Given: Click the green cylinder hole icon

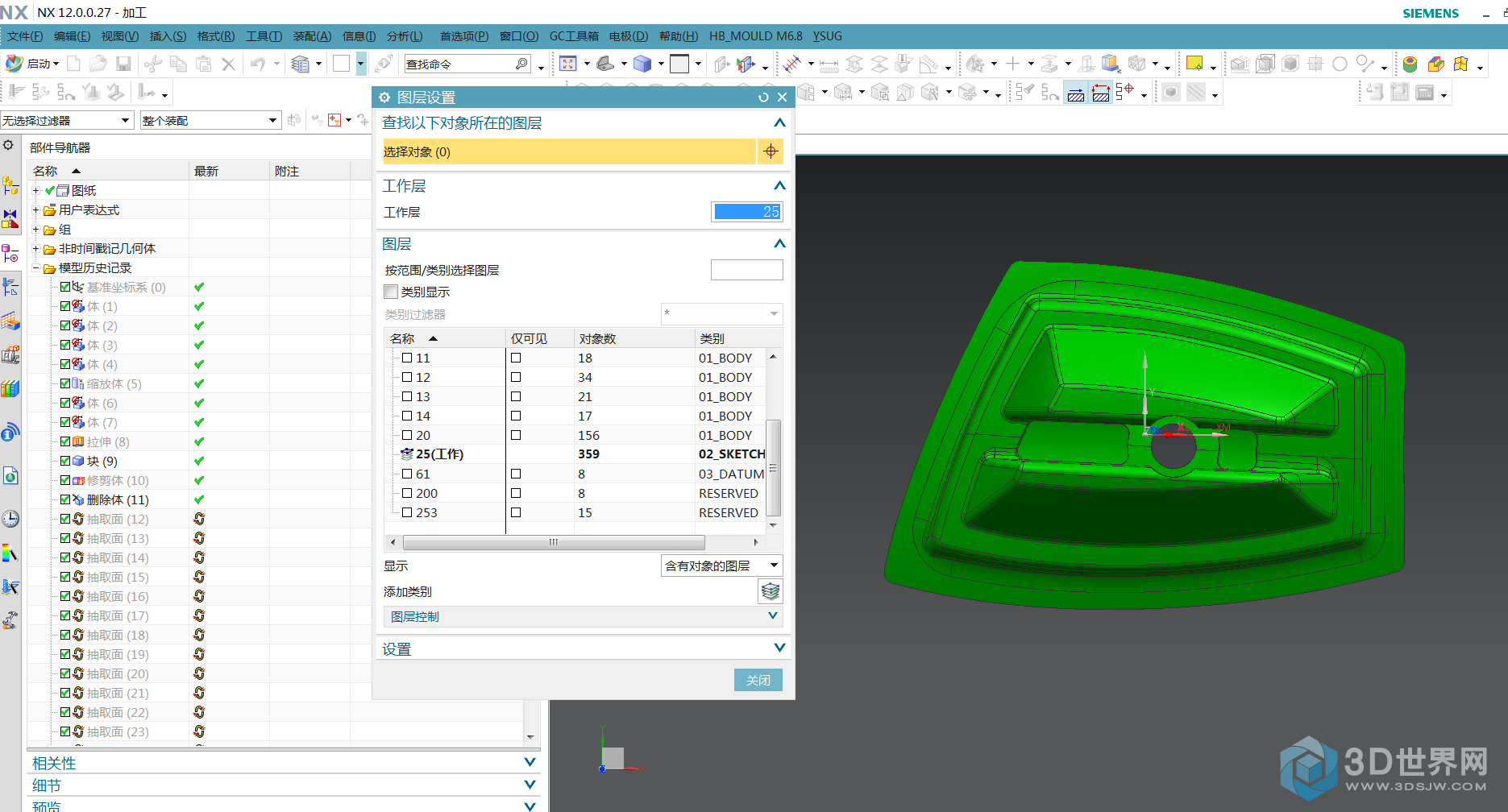Looking at the screenshot, I should click(1410, 64).
